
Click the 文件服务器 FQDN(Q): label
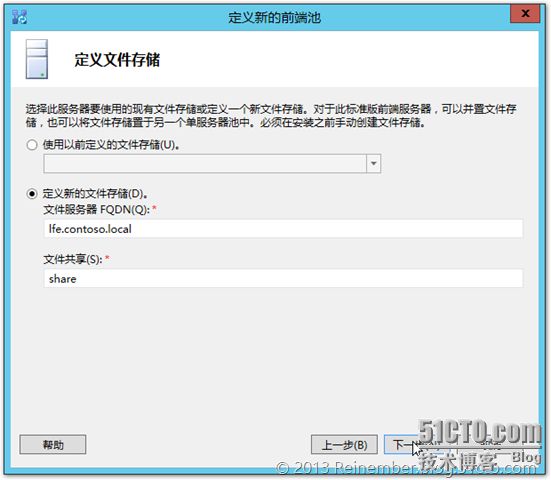97,210
